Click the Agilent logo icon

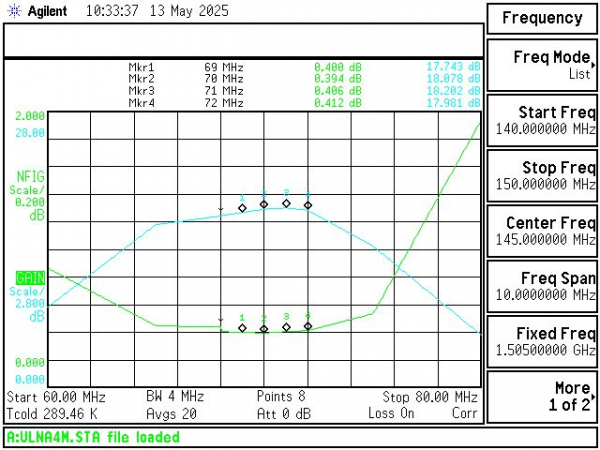pyautogui.click(x=14, y=11)
